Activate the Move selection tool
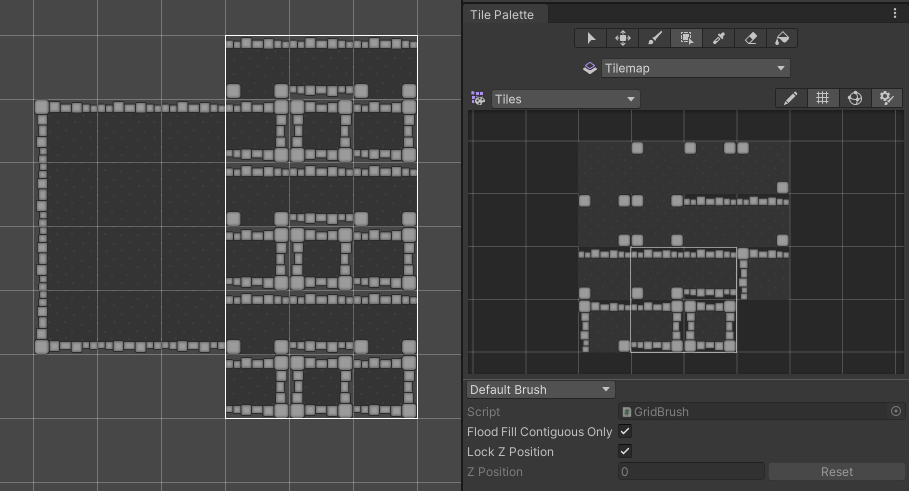Screen dimensions: 909x491 tap(623, 38)
